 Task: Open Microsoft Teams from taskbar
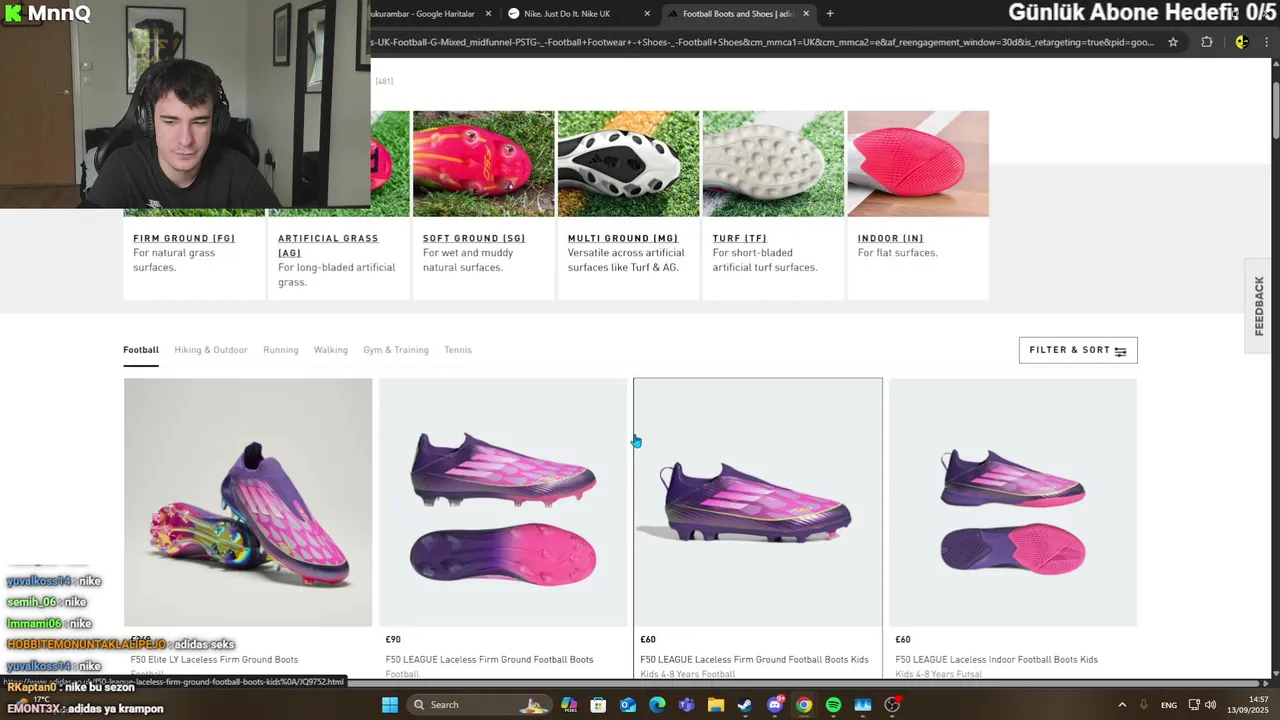[686, 705]
